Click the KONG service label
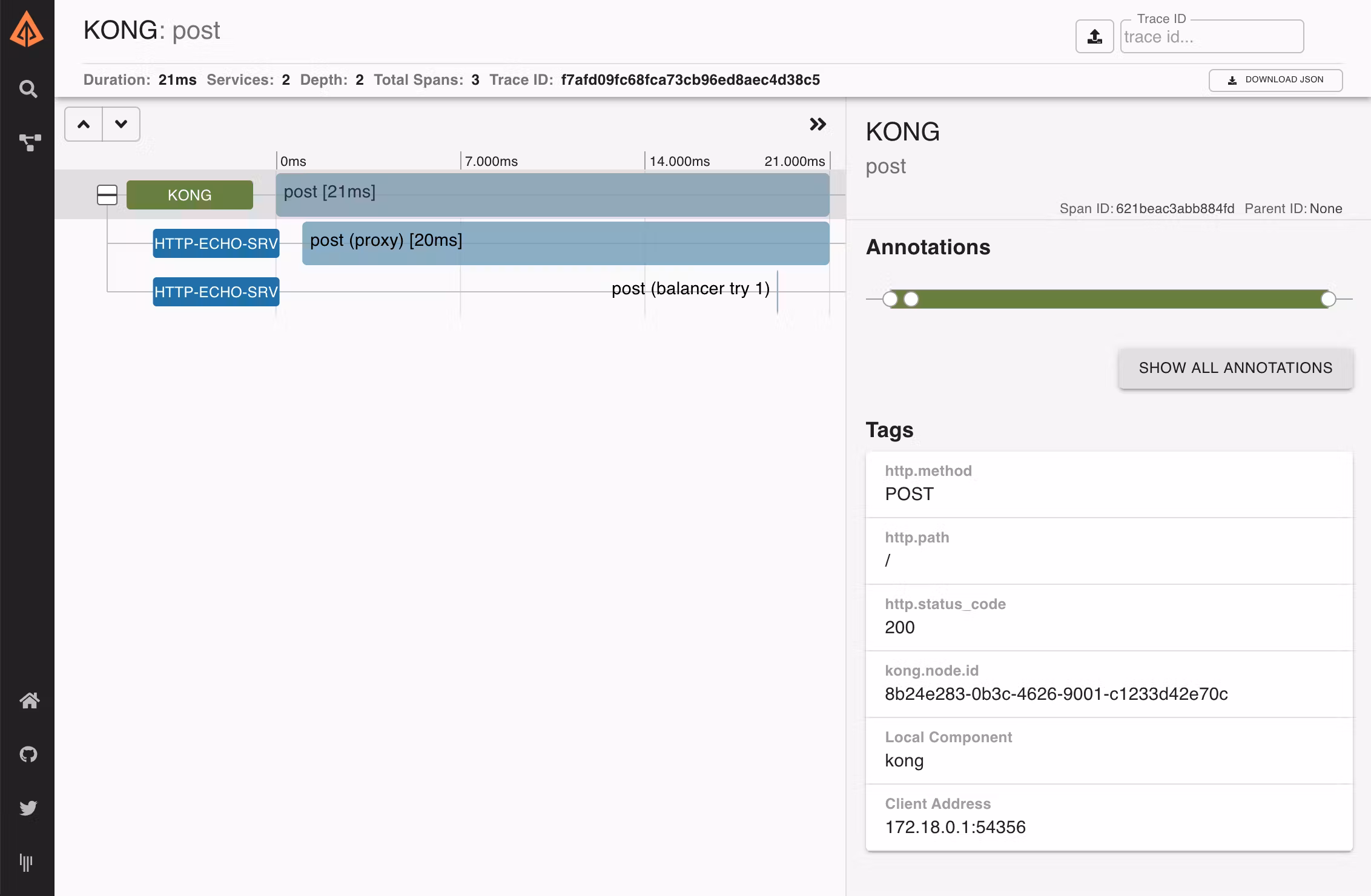The height and width of the screenshot is (896, 1371). [190, 195]
